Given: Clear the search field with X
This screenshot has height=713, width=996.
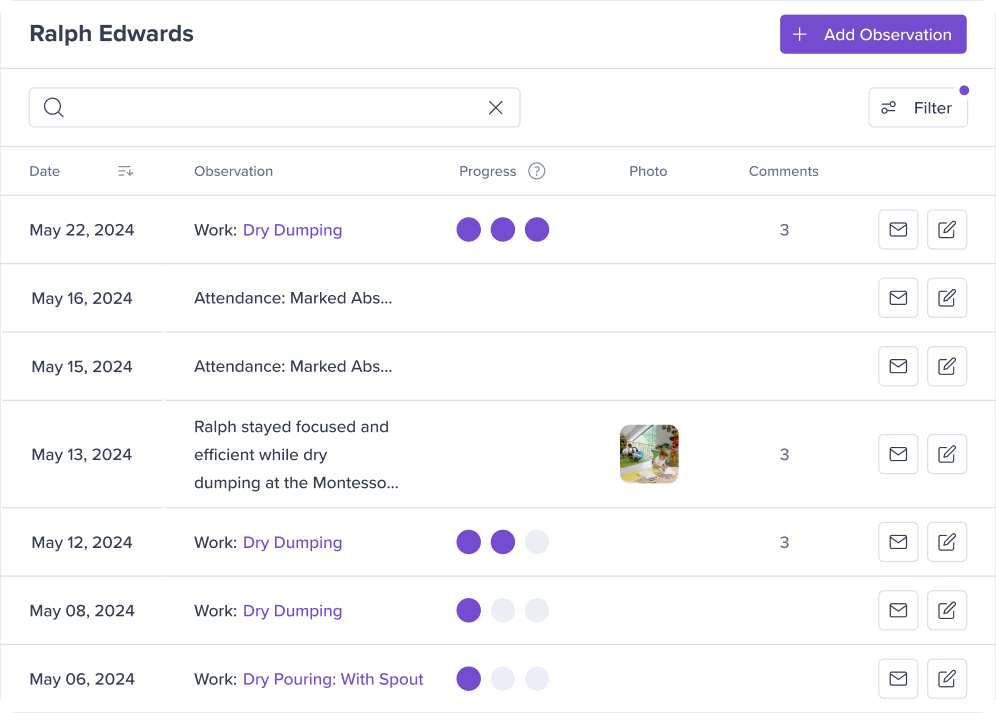Looking at the screenshot, I should 495,107.
